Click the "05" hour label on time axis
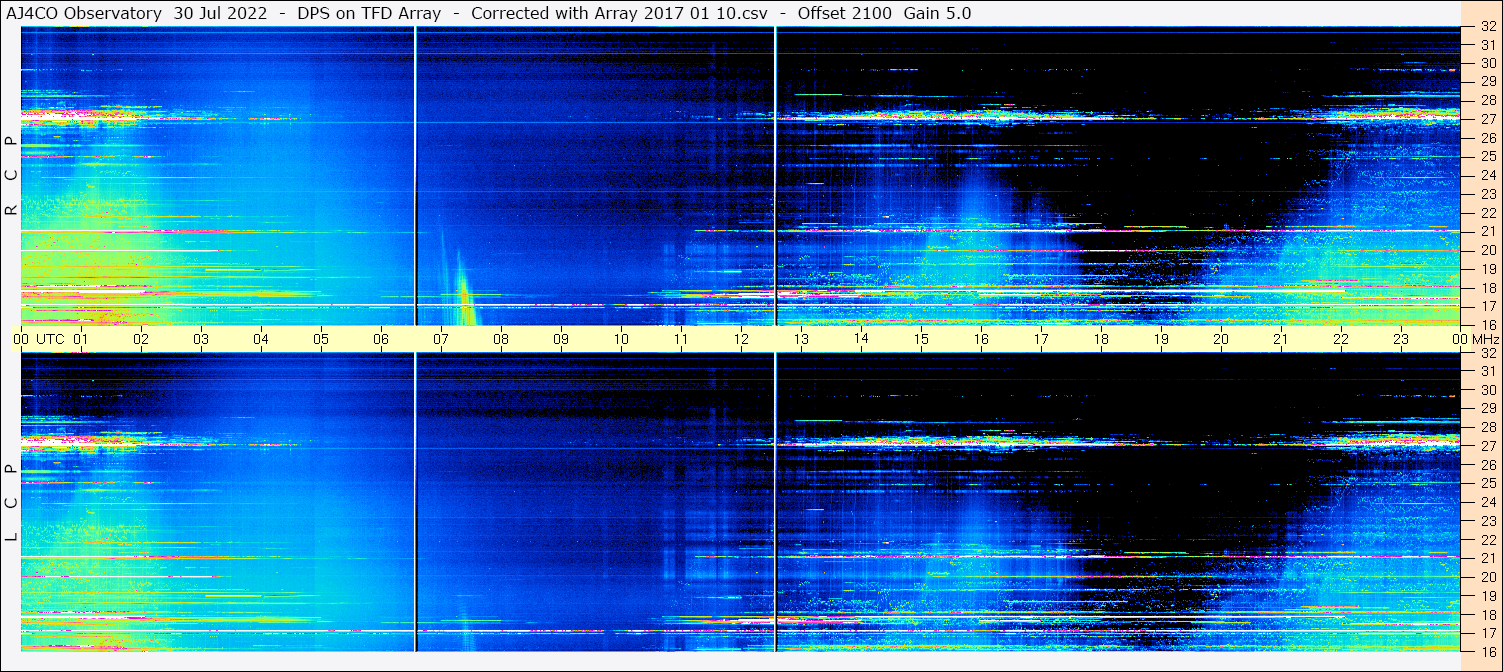This screenshot has height=672, width=1503. tap(321, 339)
